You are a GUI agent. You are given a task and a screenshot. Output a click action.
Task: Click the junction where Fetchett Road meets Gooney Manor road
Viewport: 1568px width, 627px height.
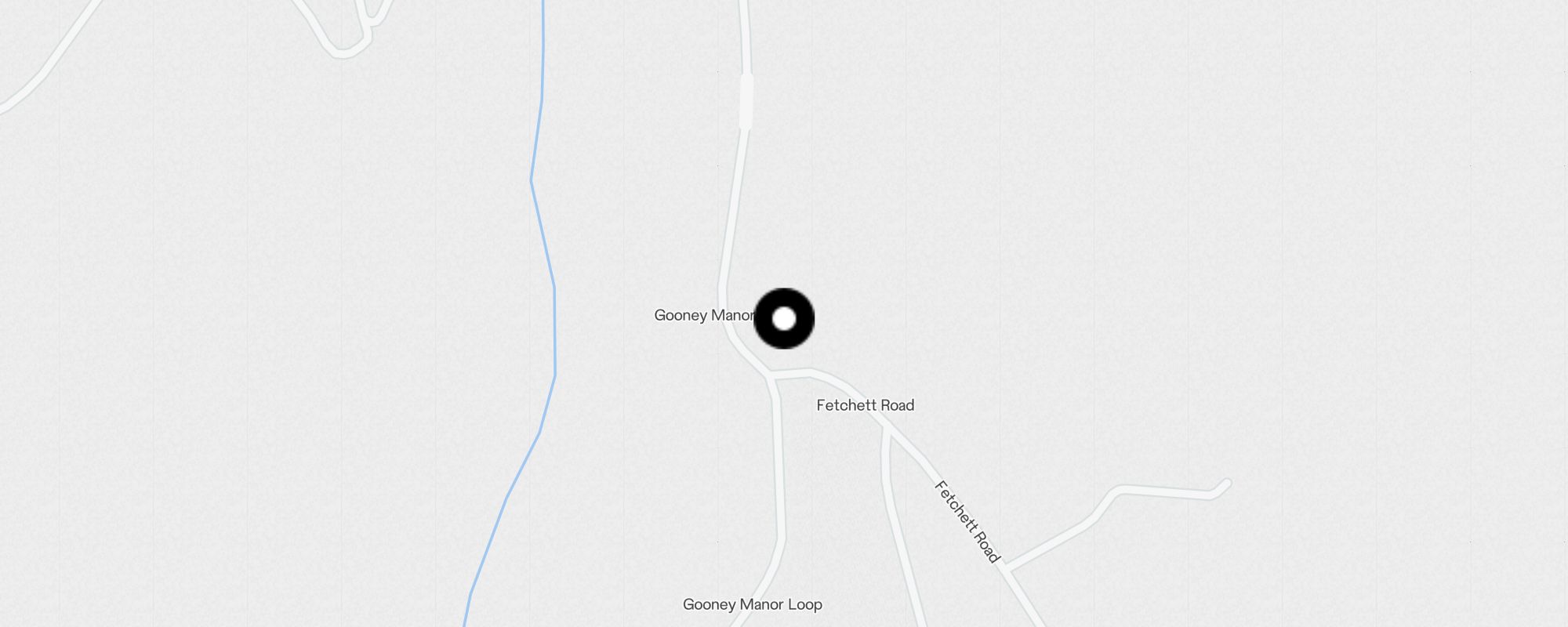[771, 377]
